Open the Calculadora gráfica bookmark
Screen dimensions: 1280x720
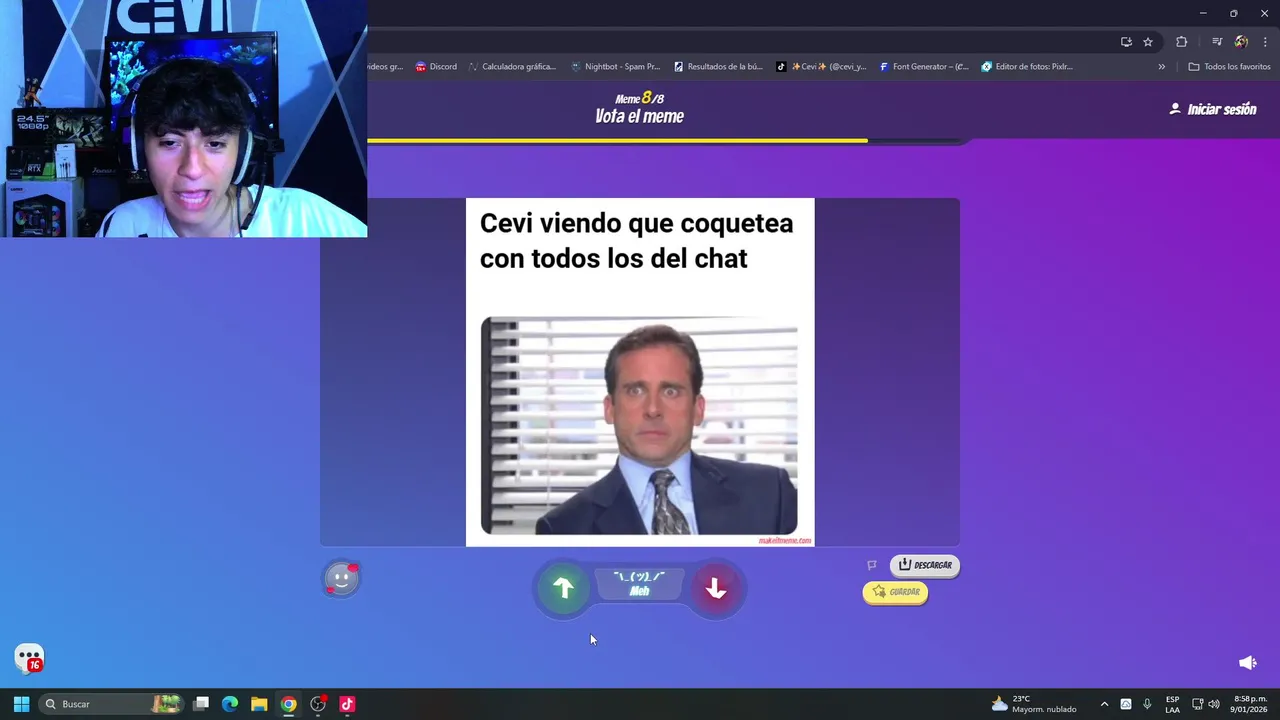pyautogui.click(x=512, y=67)
